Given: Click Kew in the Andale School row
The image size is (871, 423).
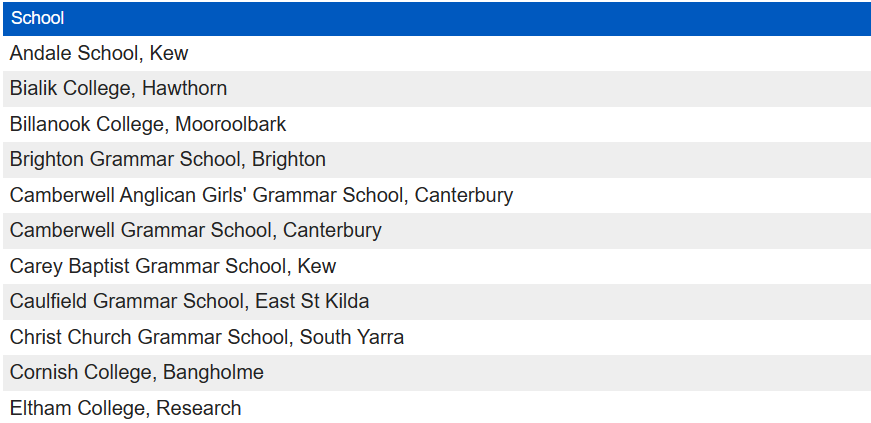Looking at the screenshot, I should [x=169, y=54].
